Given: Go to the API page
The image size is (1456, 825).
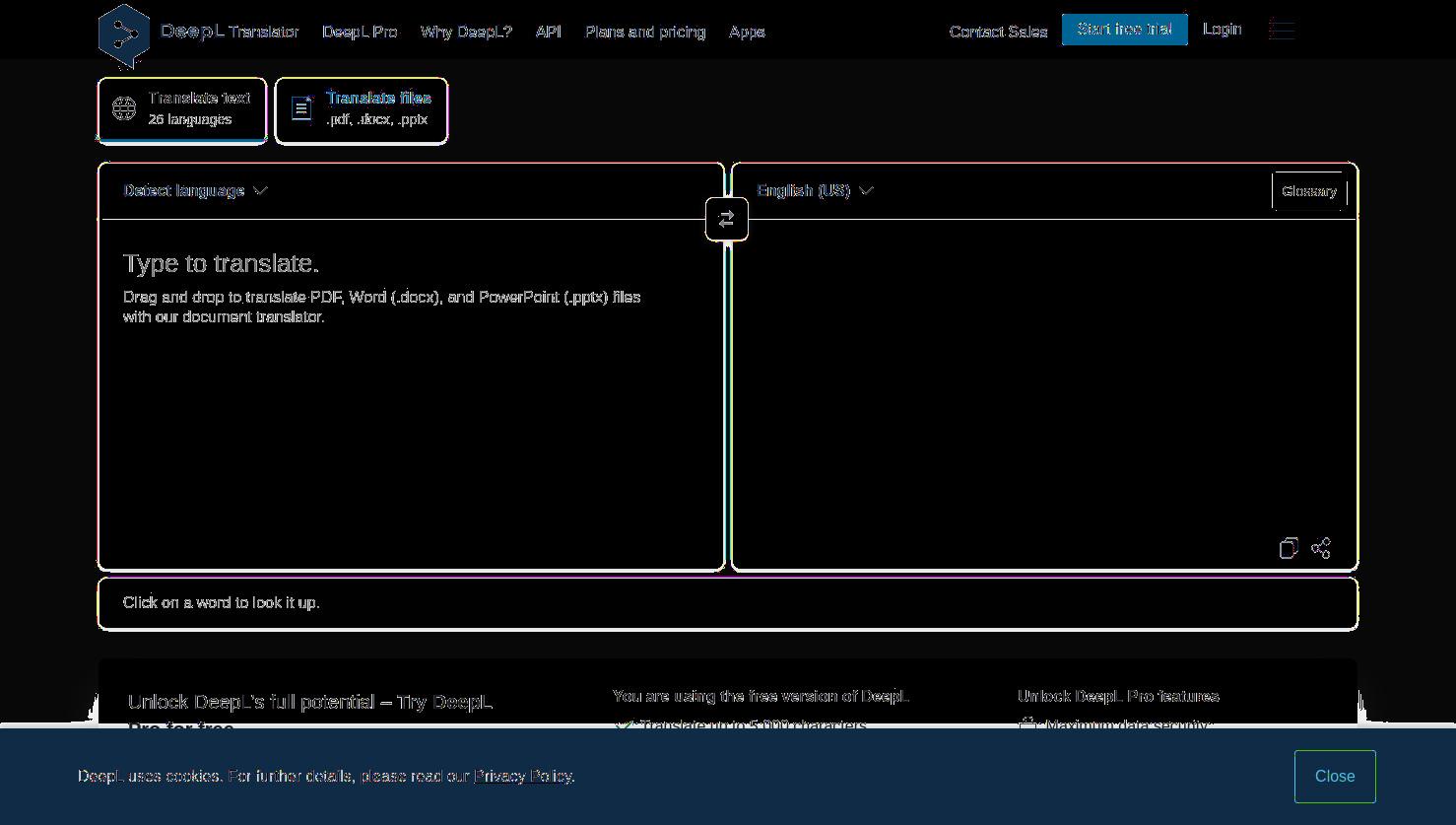Looking at the screenshot, I should pos(549,32).
